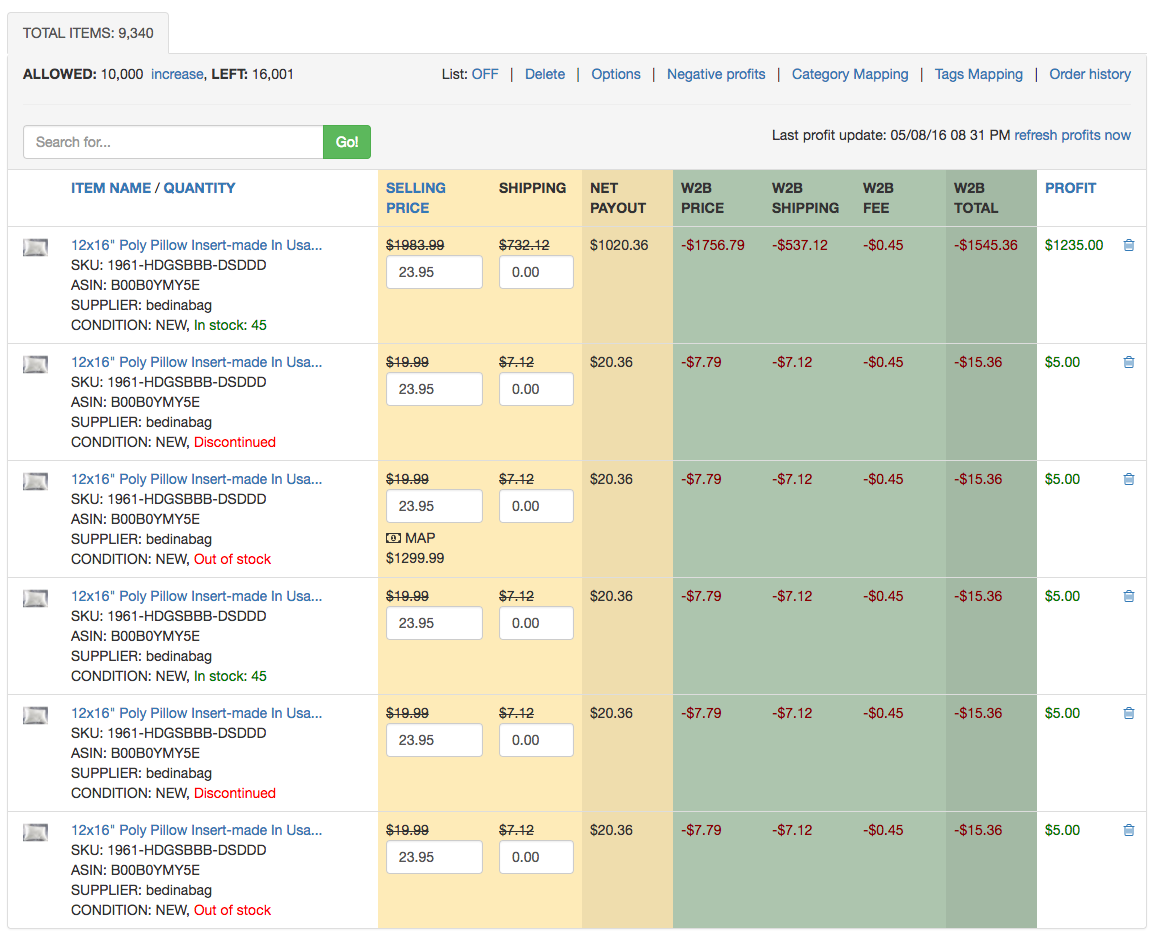Viewport: 1157px width, 937px height.
Task: Open Order history
Action: [x=1090, y=74]
